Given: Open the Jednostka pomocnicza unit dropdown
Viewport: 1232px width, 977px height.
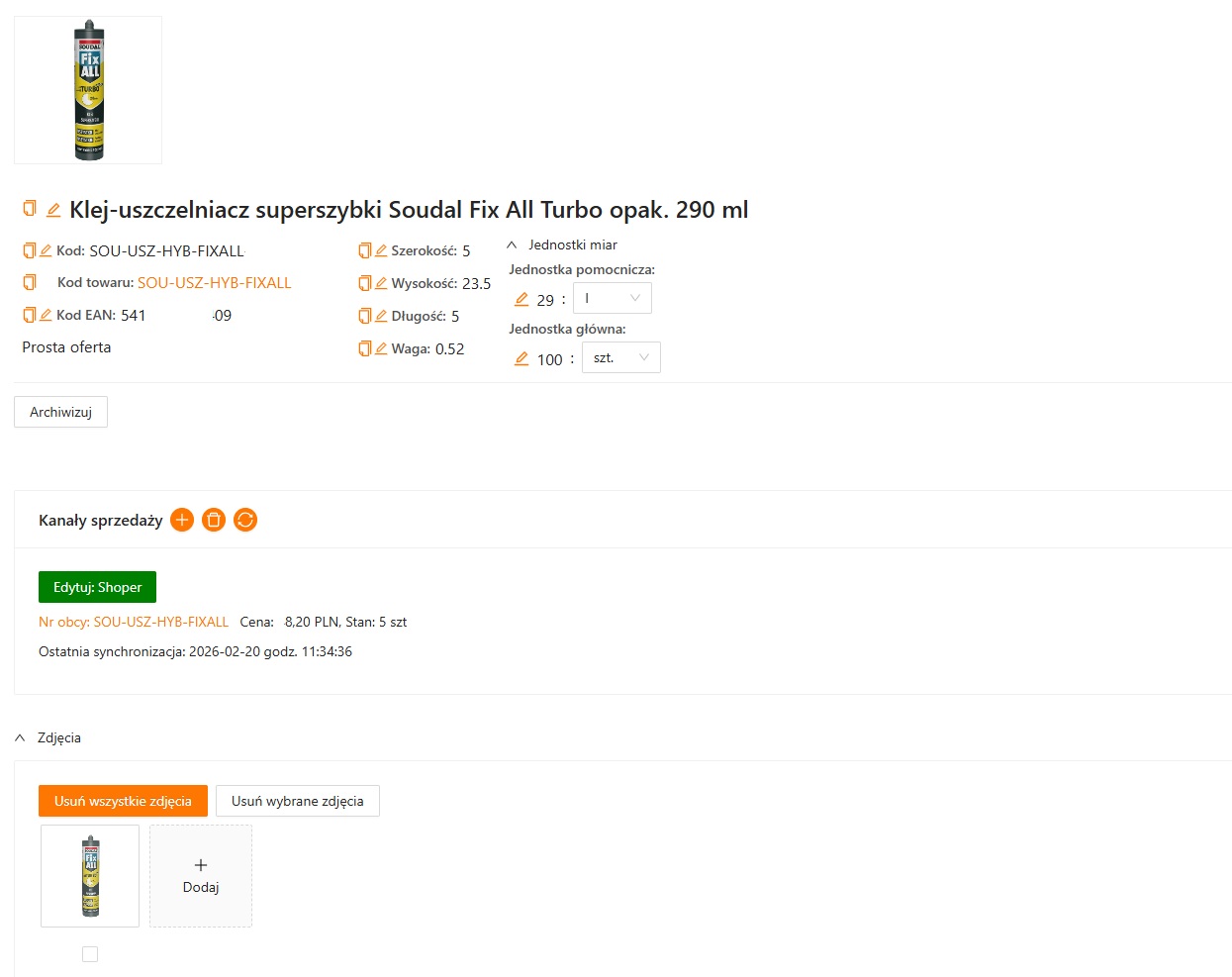Looking at the screenshot, I should click(x=612, y=298).
